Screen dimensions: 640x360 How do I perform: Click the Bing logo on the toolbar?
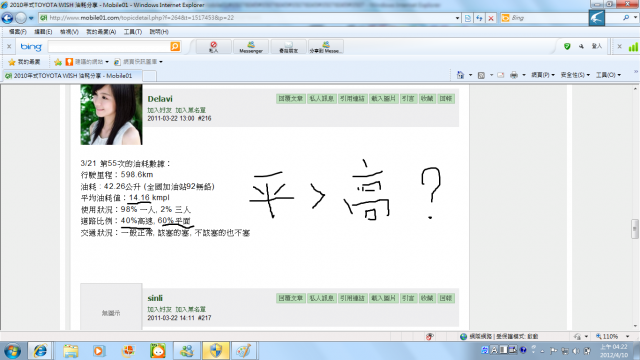click(31, 47)
